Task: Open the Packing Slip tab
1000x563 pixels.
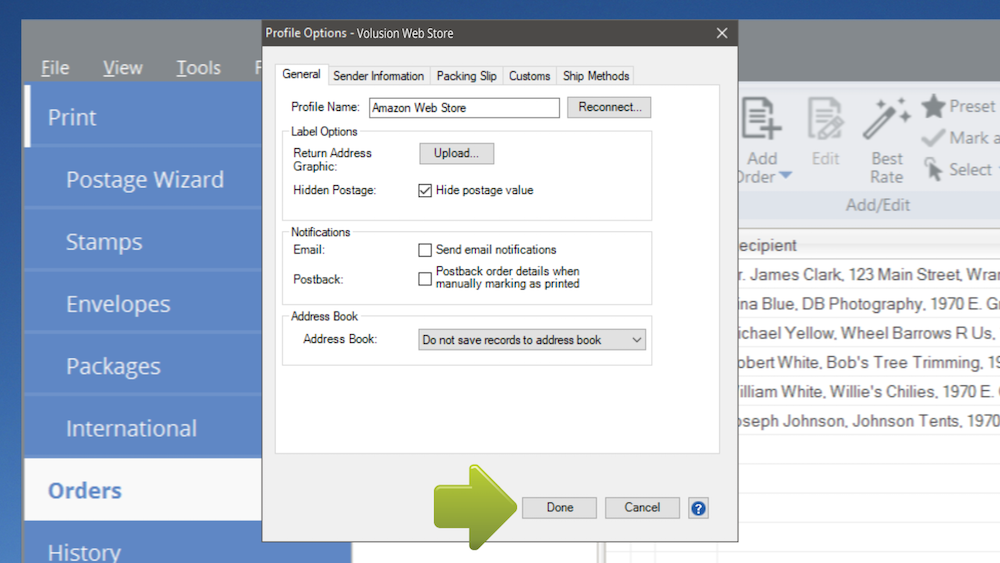Action: click(466, 76)
